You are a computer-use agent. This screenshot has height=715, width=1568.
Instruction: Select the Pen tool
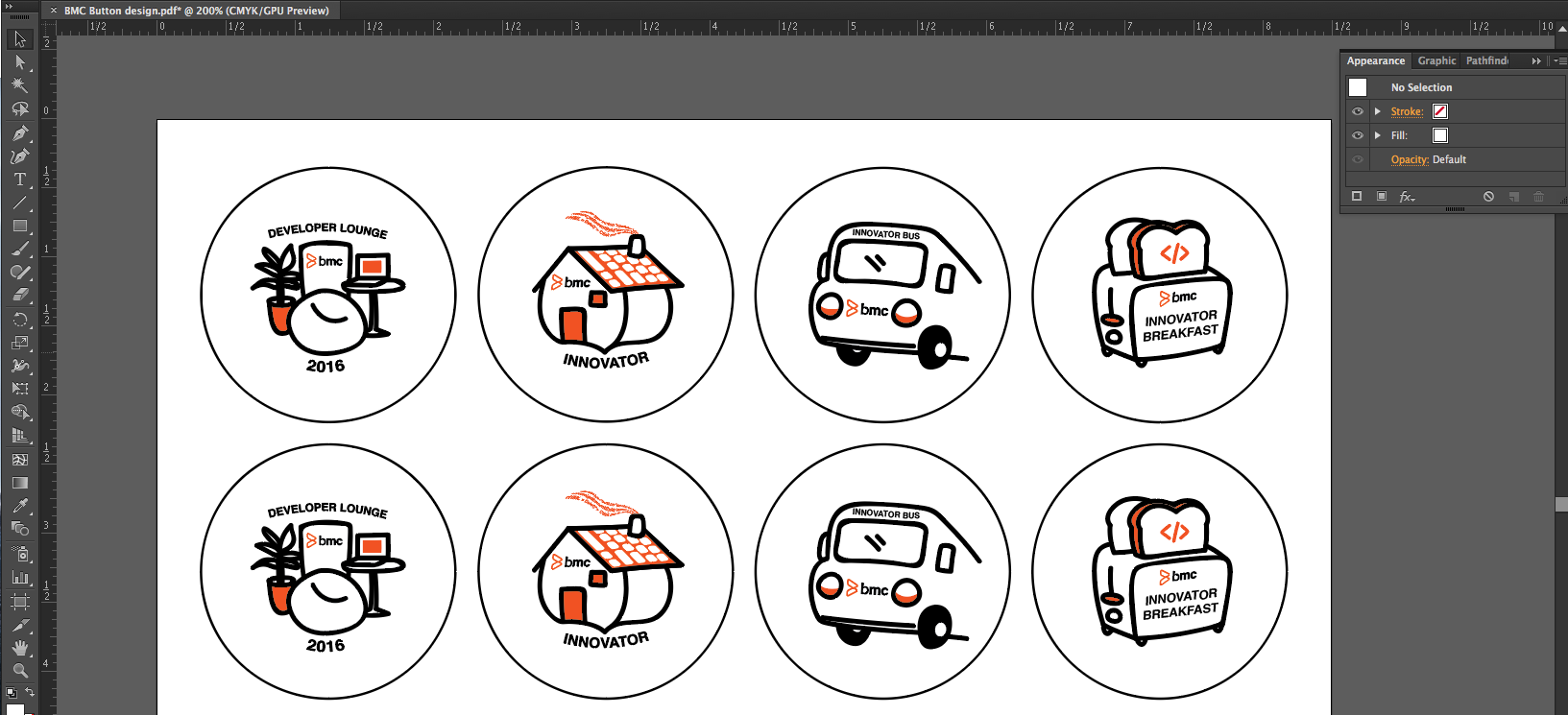coord(19,133)
